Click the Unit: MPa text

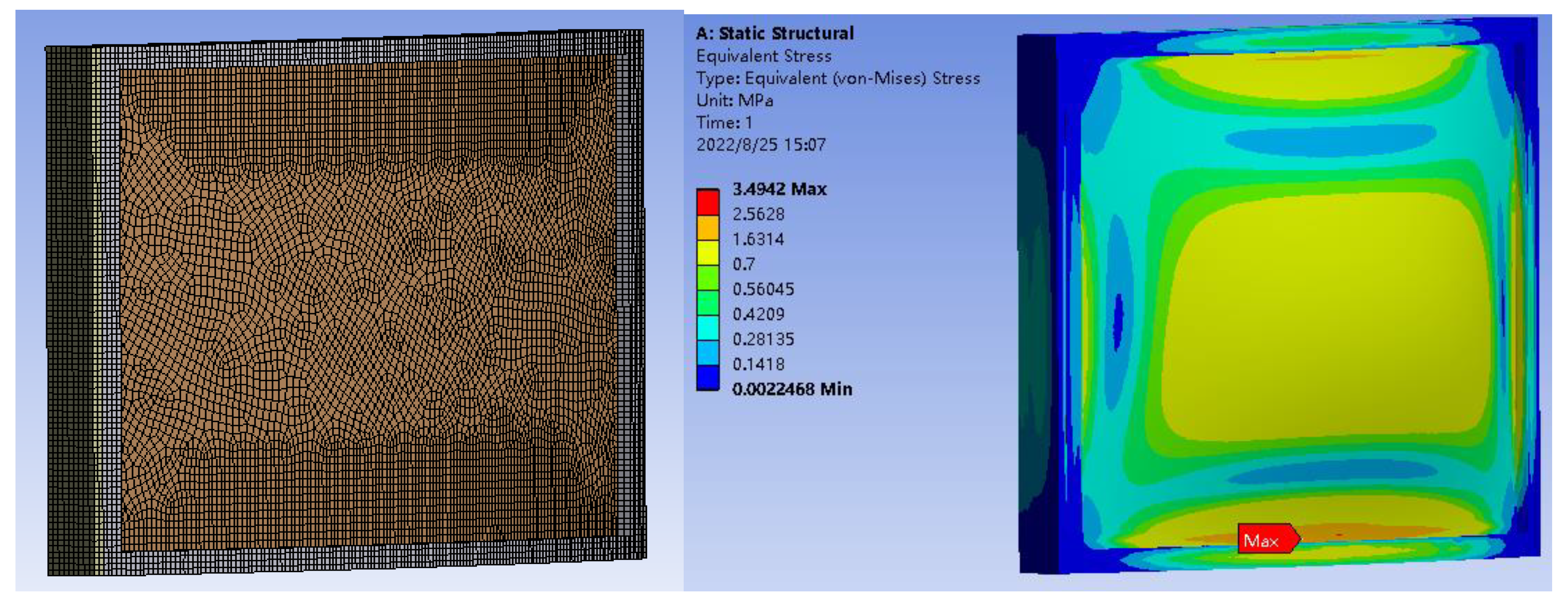(x=734, y=101)
